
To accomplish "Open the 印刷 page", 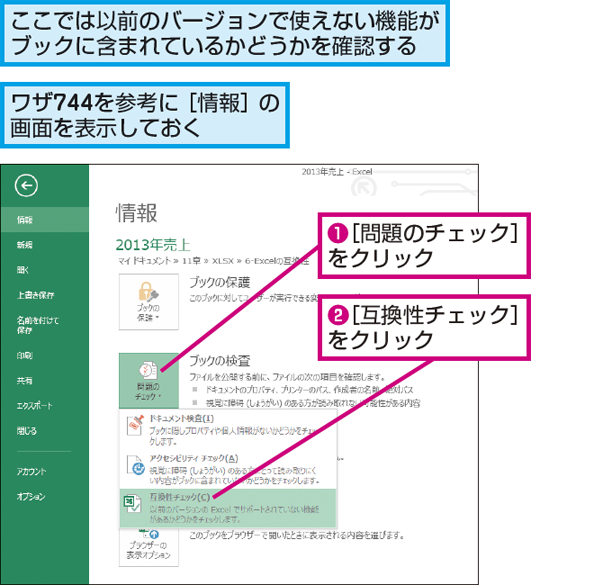I will point(24,354).
